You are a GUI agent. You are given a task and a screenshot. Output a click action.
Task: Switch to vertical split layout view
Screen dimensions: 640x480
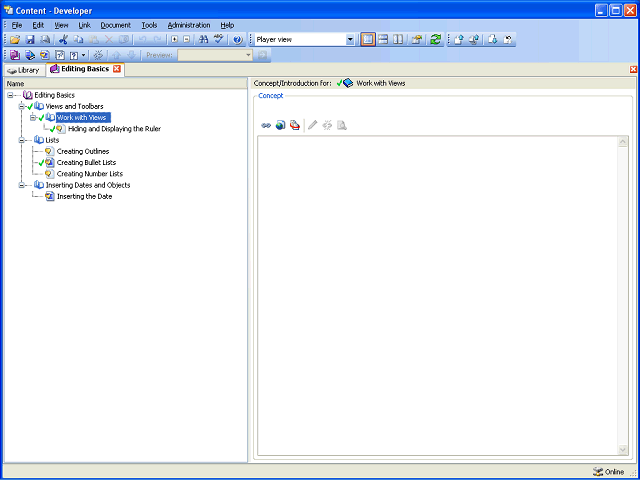point(398,40)
